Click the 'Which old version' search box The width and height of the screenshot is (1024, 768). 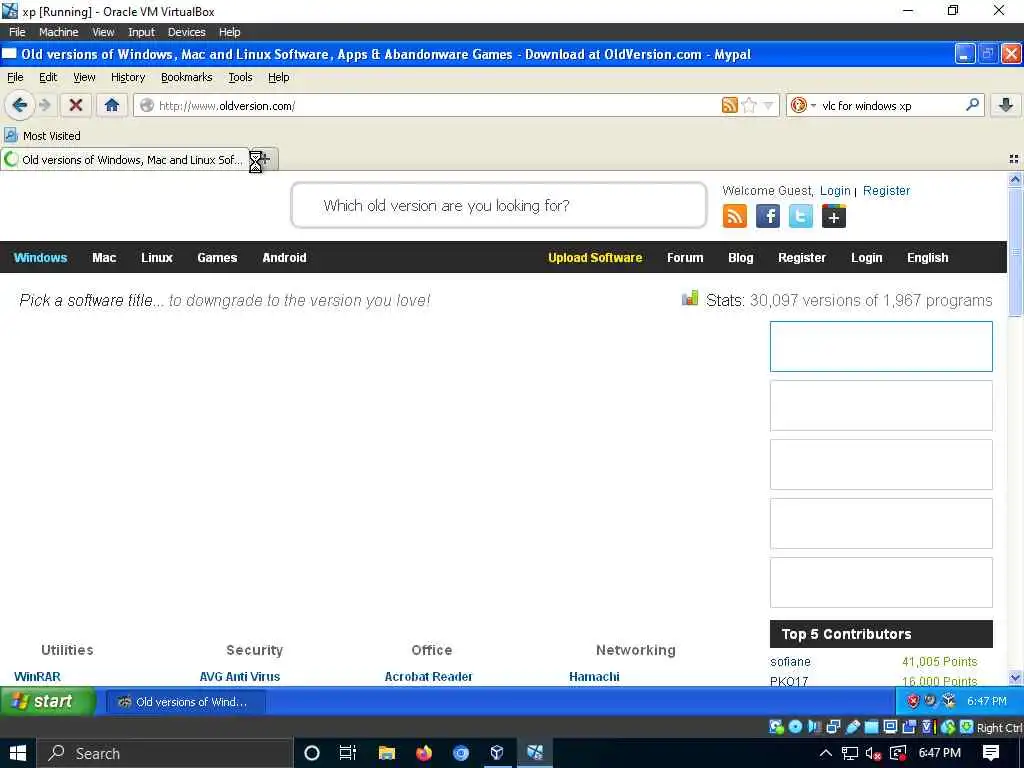499,206
